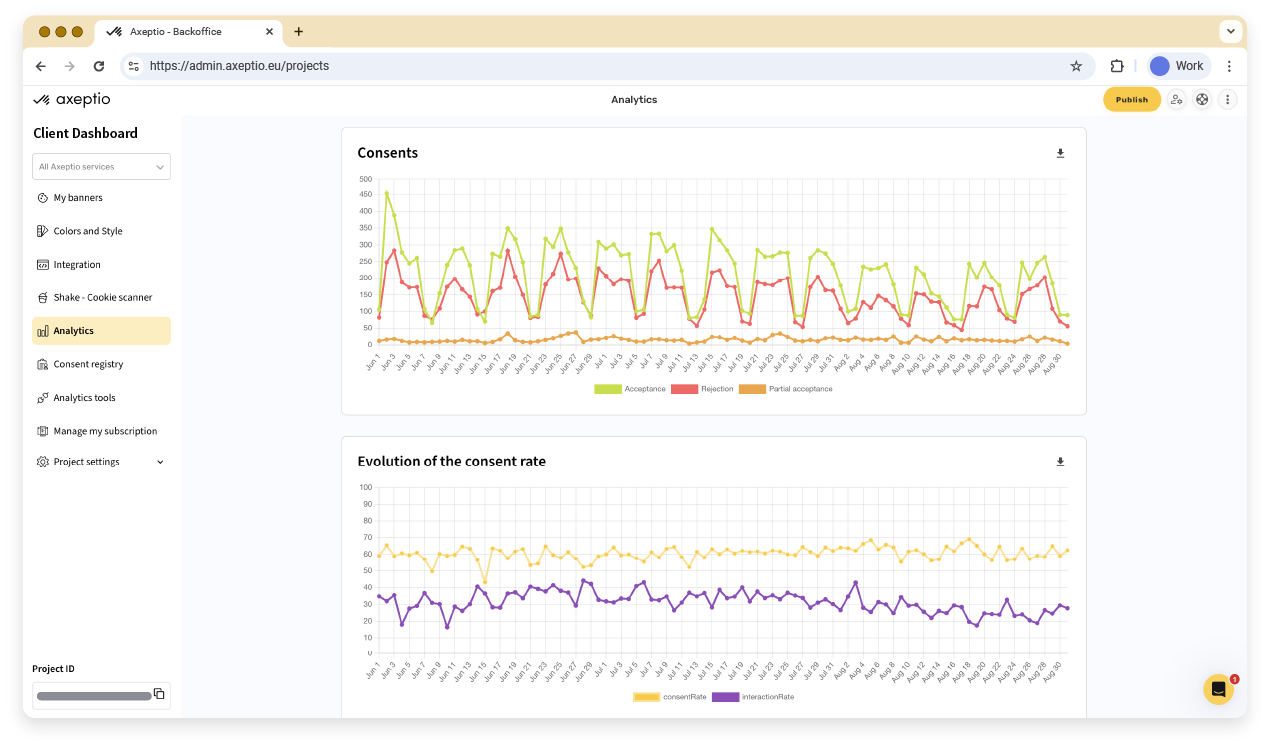Bookmark this page with the star icon
The height and width of the screenshot is (749, 1270).
pyautogui.click(x=1076, y=66)
